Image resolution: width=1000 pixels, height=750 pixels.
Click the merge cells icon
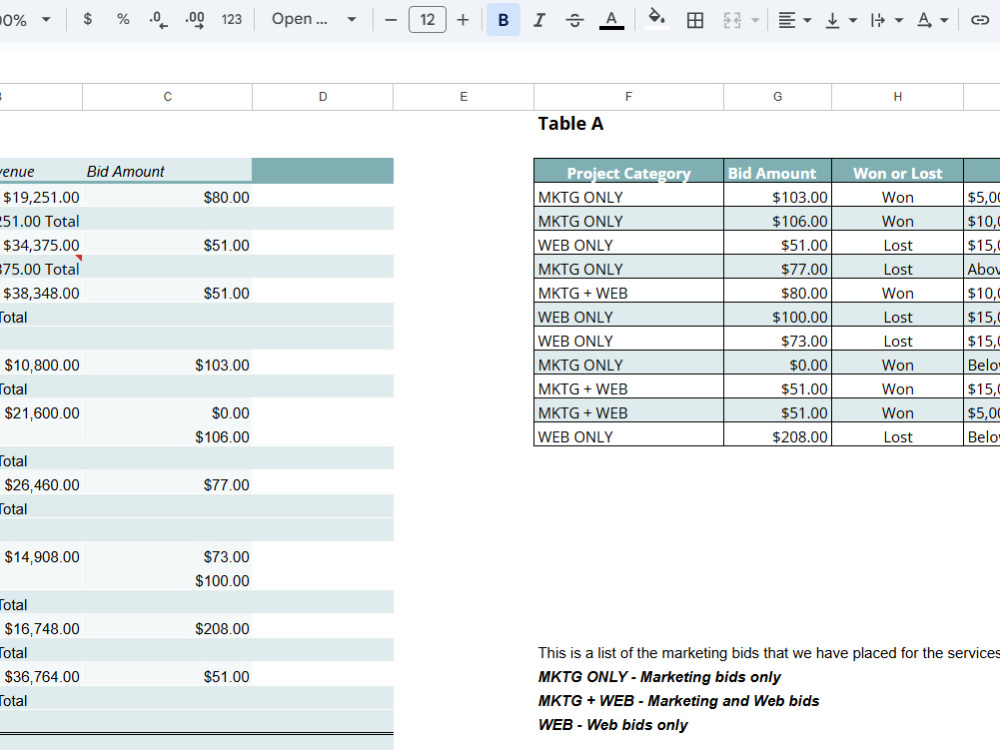[x=732, y=20]
